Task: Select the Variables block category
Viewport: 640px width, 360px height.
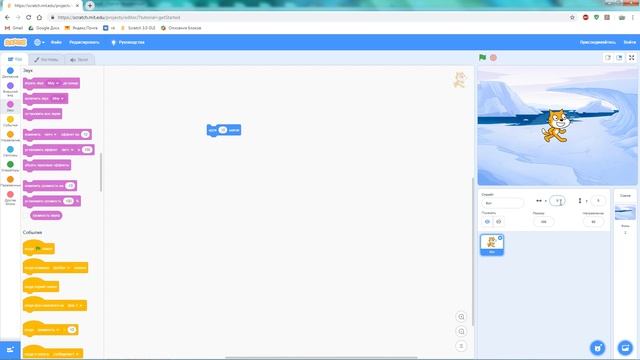Action: coord(10,181)
